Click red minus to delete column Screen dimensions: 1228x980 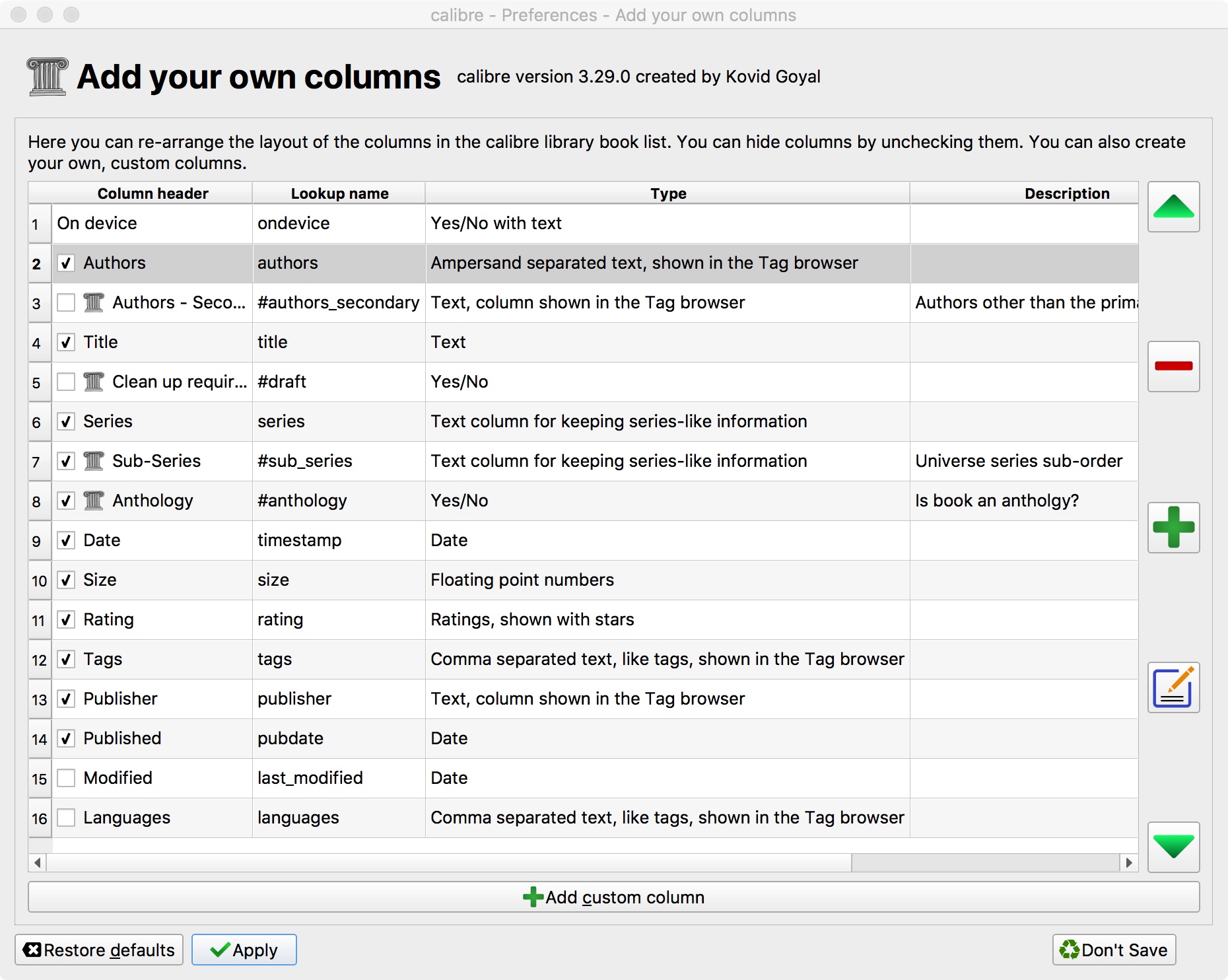pyautogui.click(x=1173, y=367)
